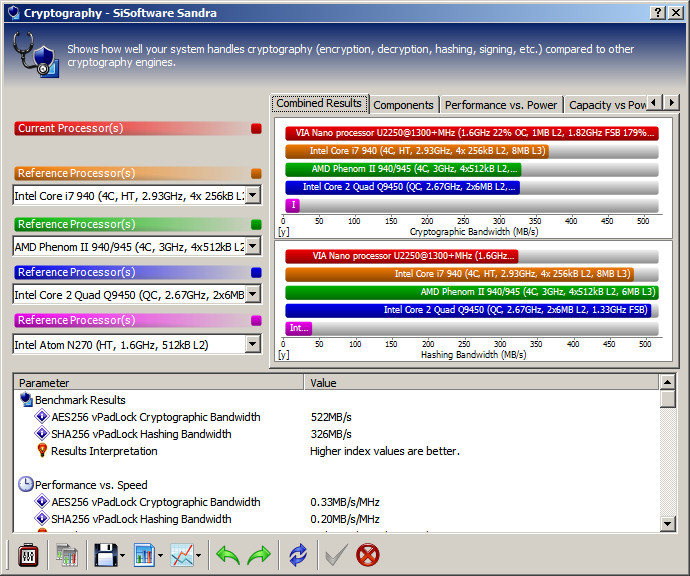Image resolution: width=690 pixels, height=576 pixels.
Task: Go back with green left arrow
Action: click(x=228, y=554)
